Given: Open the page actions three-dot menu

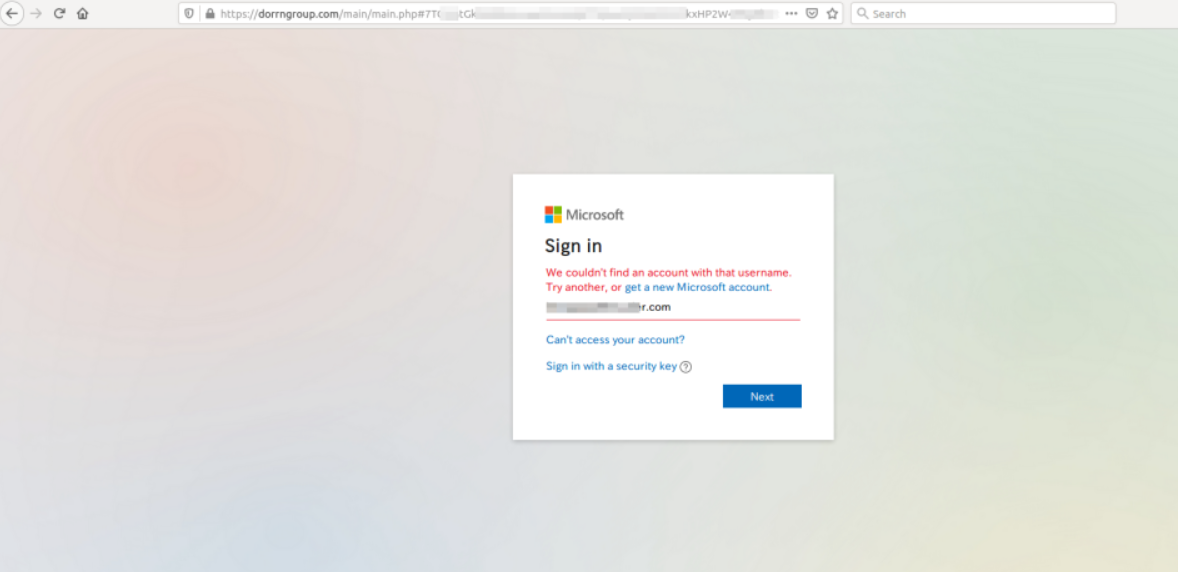Looking at the screenshot, I should (791, 14).
